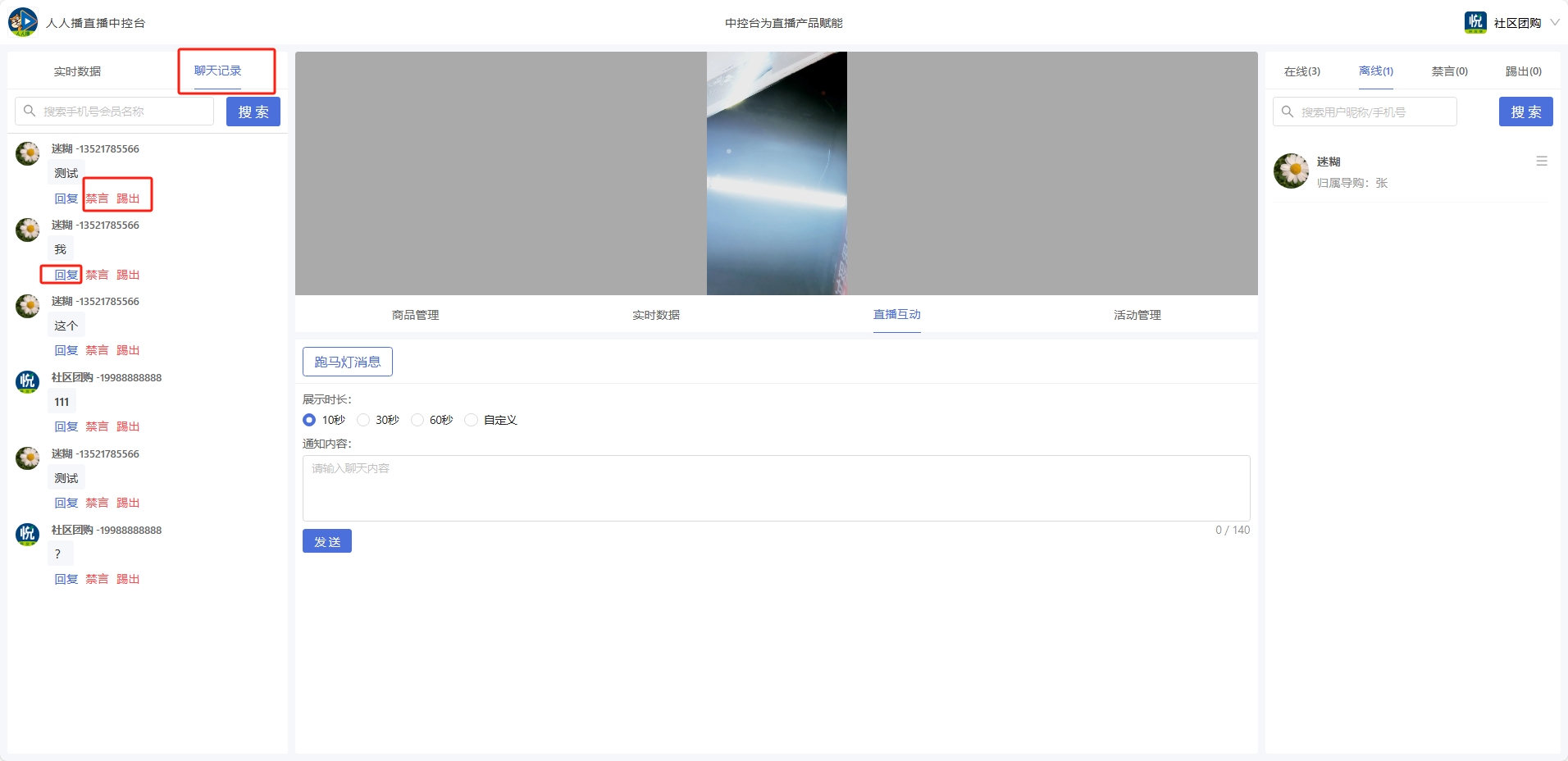Select the 直播互动 tab
1568x761 pixels.
coord(897,314)
